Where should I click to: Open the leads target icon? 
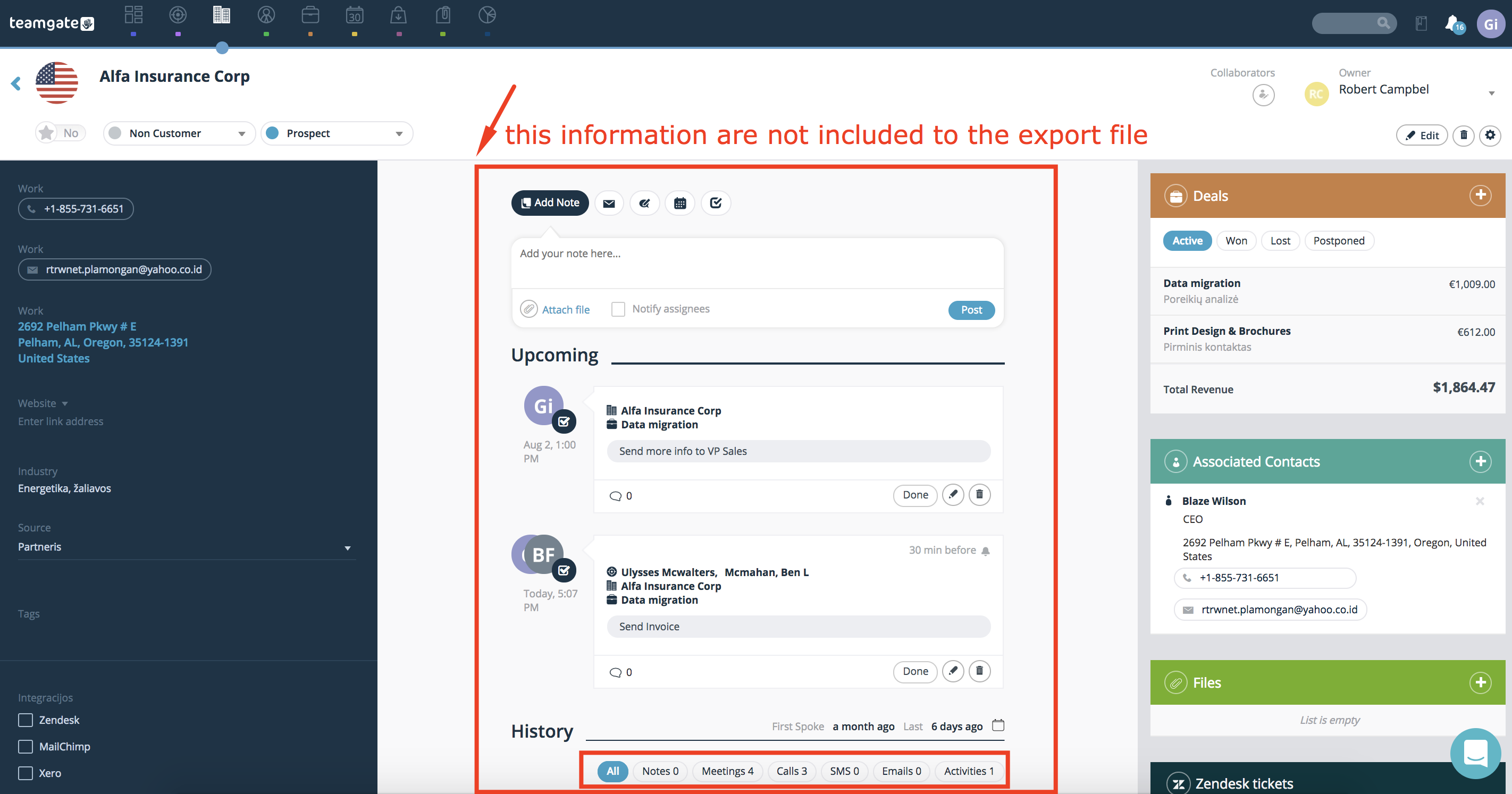point(178,15)
